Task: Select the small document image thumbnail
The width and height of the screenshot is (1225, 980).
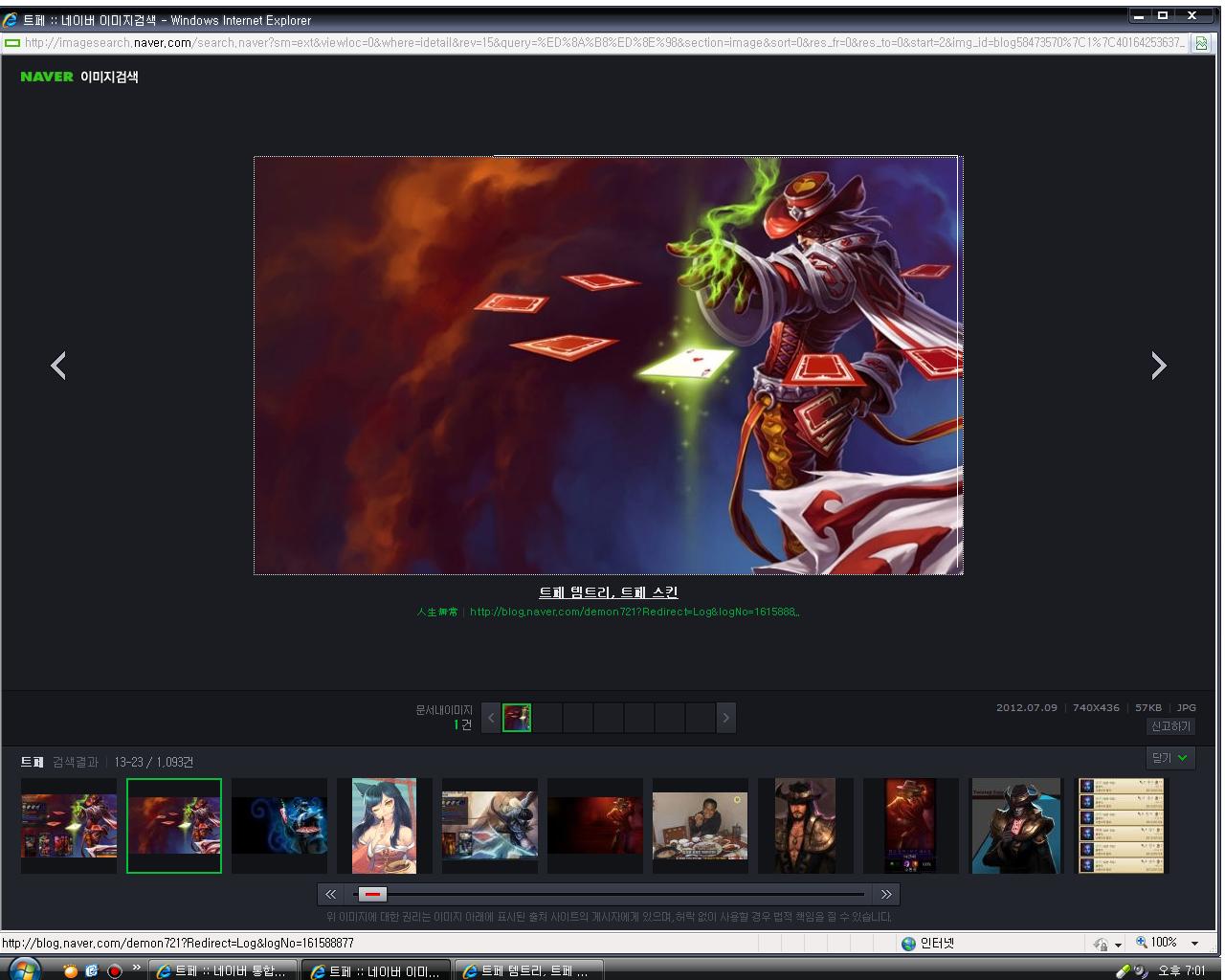Action: pyautogui.click(x=517, y=718)
